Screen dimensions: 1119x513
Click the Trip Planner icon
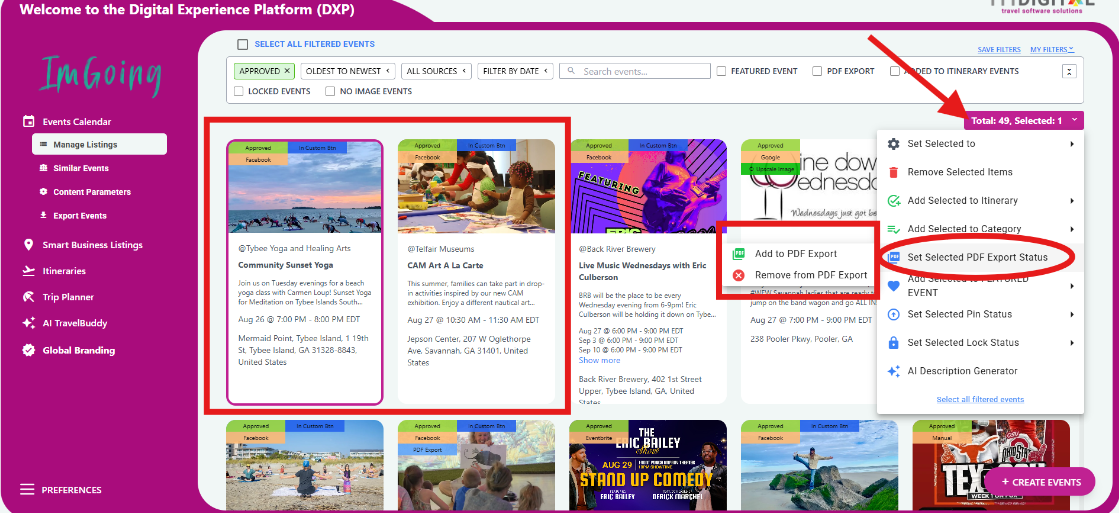click(x=29, y=296)
